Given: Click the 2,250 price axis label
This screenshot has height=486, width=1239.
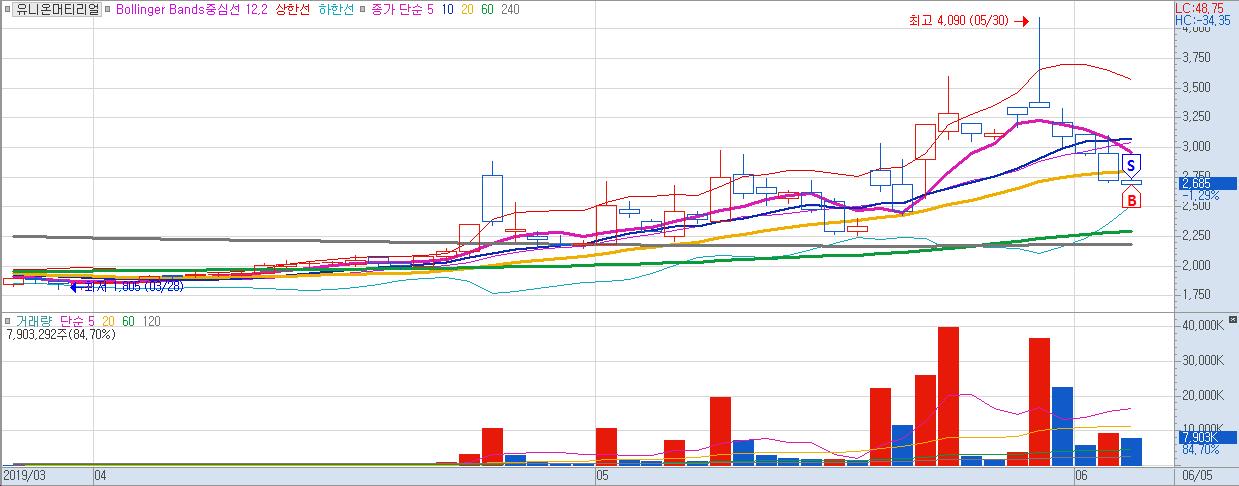Looking at the screenshot, I should click(x=1197, y=236).
